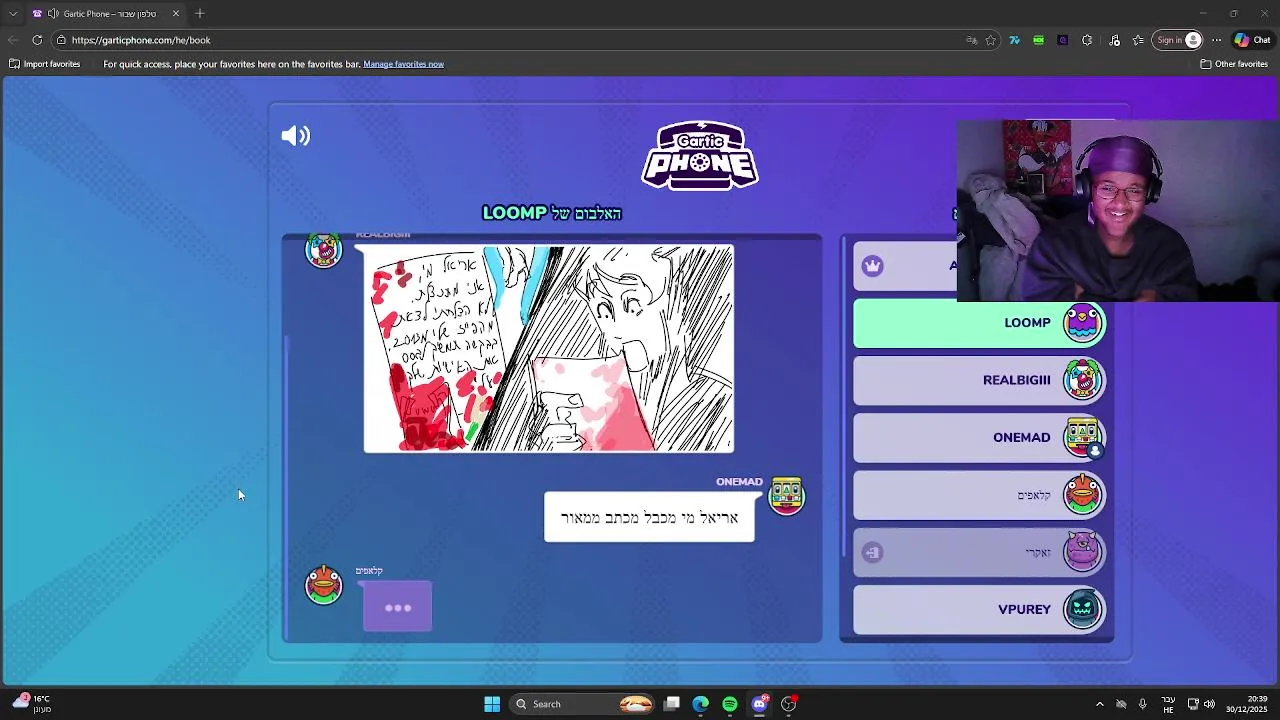Click the Gartic Phone logo

(x=700, y=156)
